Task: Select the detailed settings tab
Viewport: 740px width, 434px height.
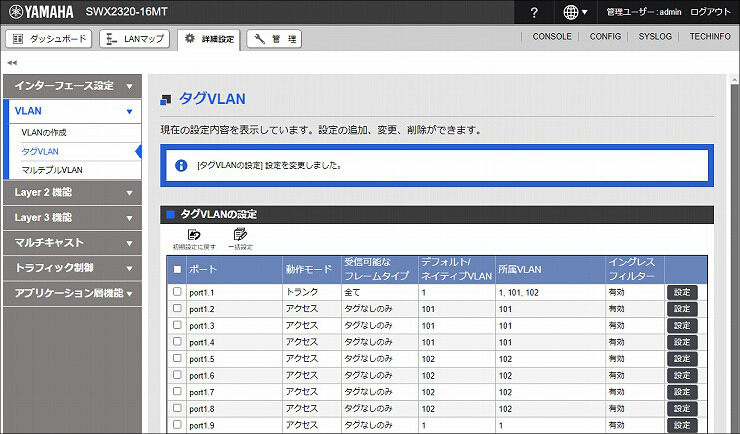Action: (209, 39)
